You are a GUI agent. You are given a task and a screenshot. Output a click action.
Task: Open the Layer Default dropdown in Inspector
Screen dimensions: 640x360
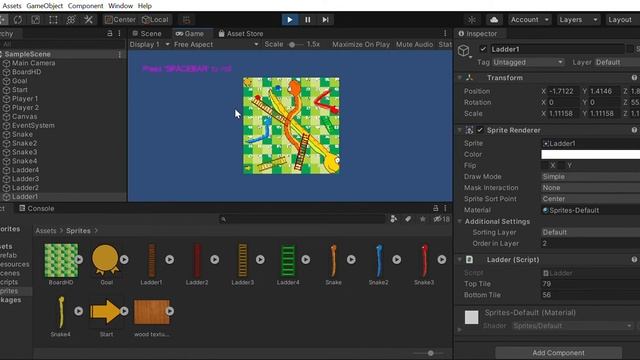[617, 62]
